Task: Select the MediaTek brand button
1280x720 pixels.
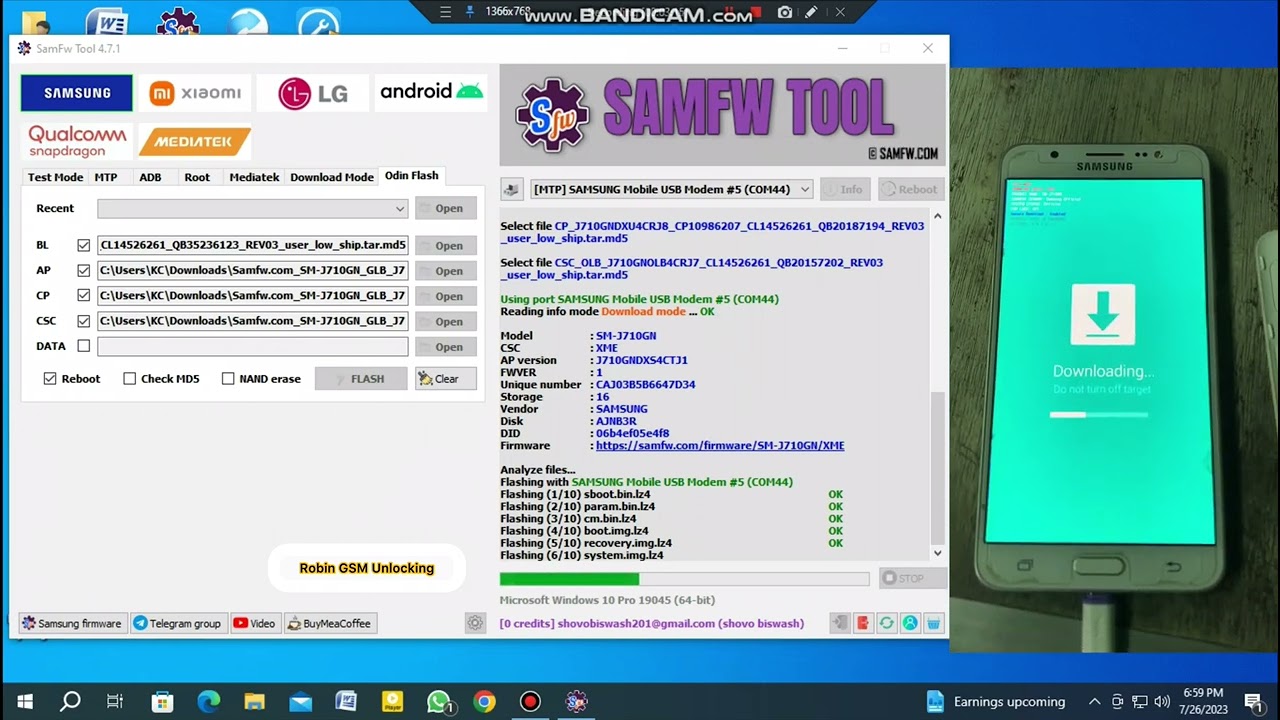Action: [x=194, y=141]
